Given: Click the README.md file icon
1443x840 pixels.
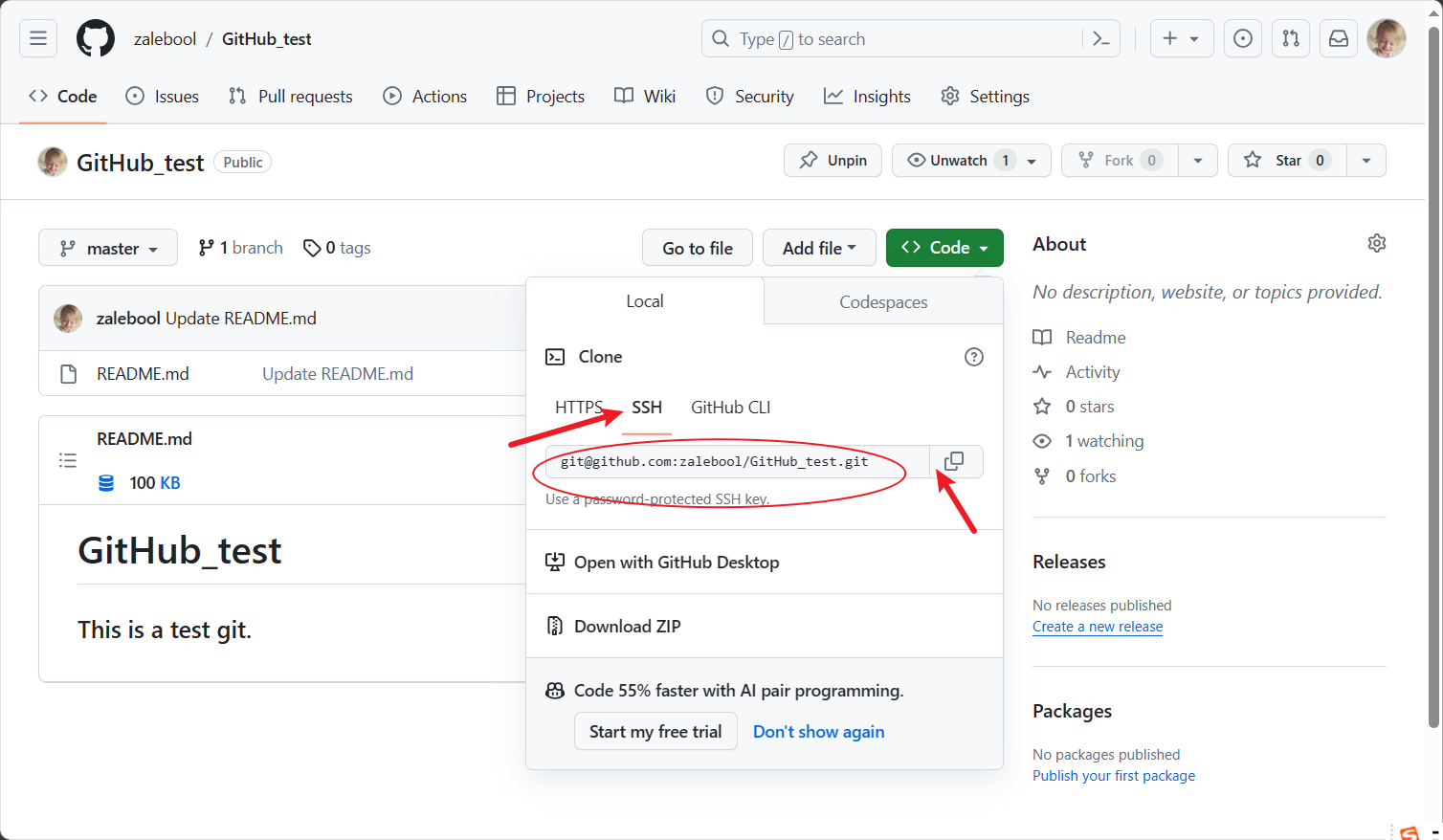Looking at the screenshot, I should pyautogui.click(x=69, y=374).
